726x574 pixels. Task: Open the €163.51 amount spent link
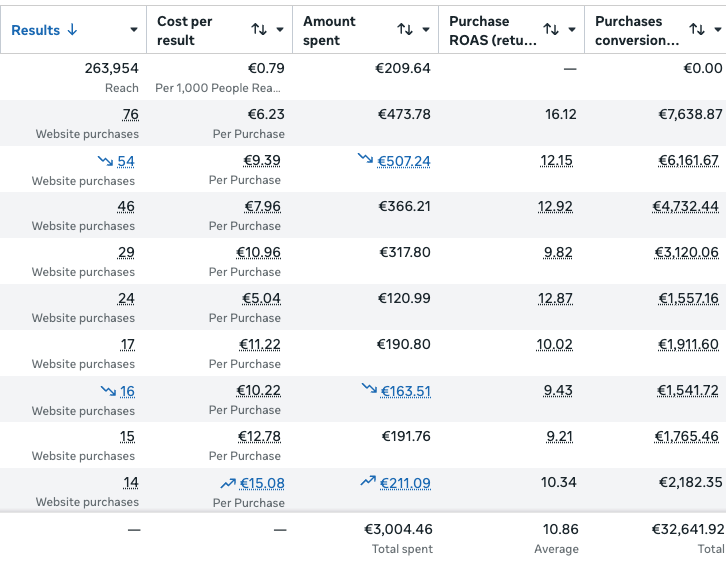coord(406,392)
